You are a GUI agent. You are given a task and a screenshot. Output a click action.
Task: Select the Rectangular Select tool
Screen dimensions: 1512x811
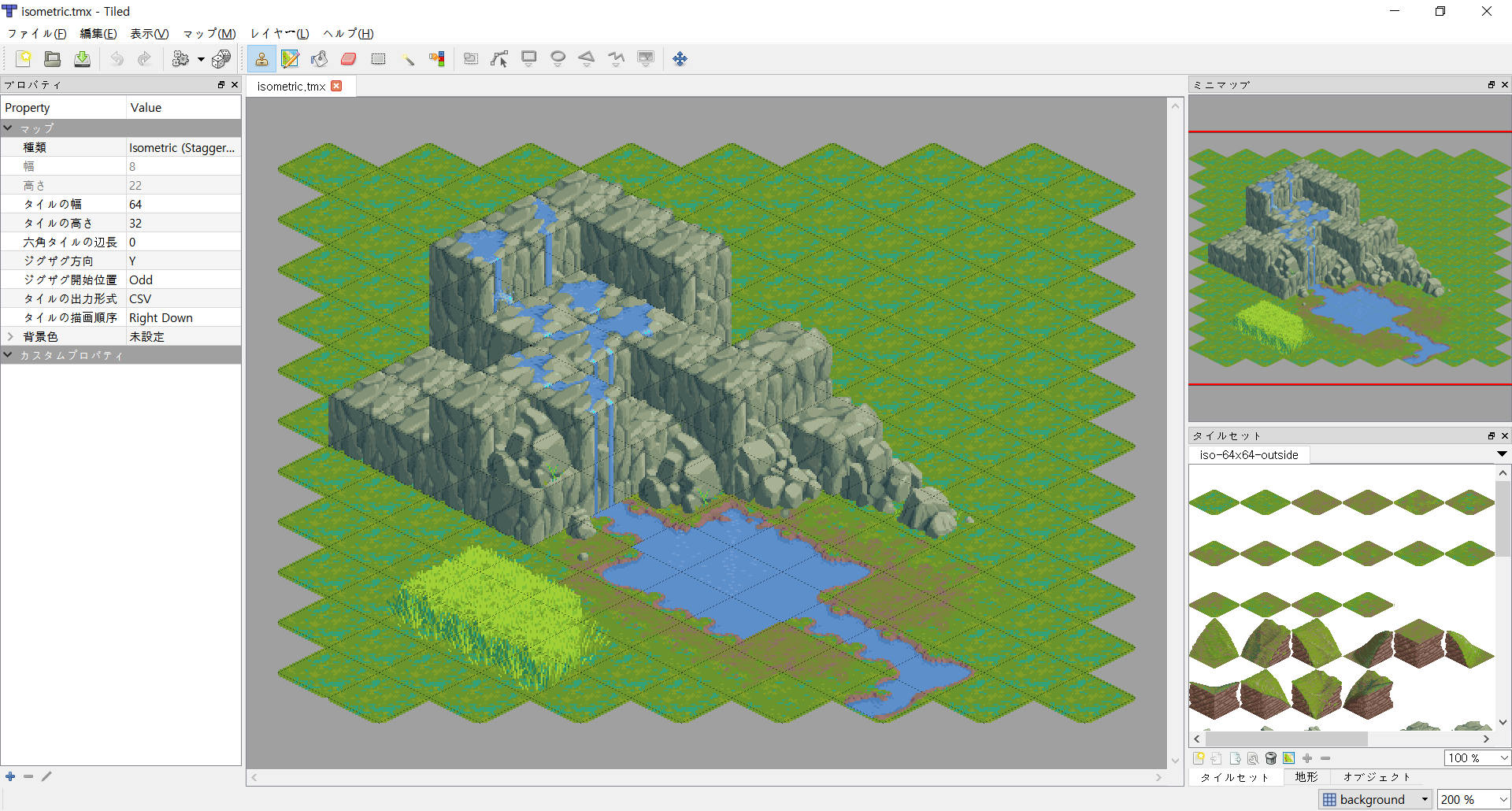pyautogui.click(x=379, y=59)
